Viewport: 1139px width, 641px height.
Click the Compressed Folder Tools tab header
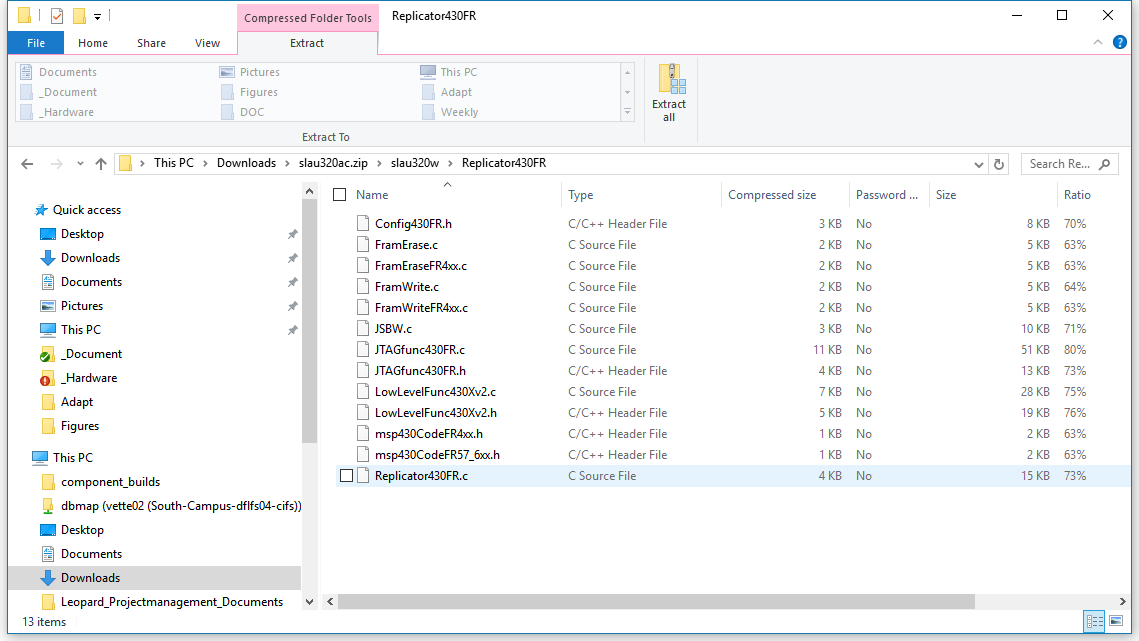click(308, 17)
